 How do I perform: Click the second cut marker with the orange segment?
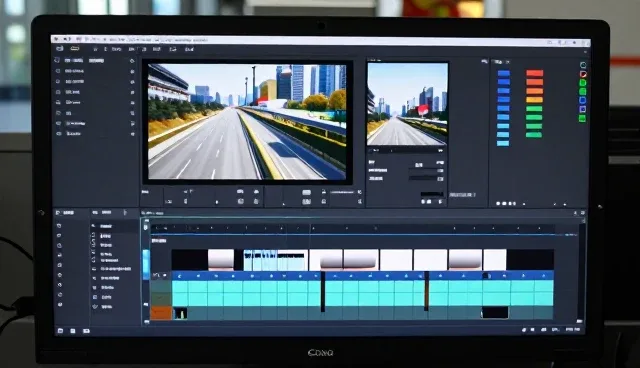click(x=427, y=291)
